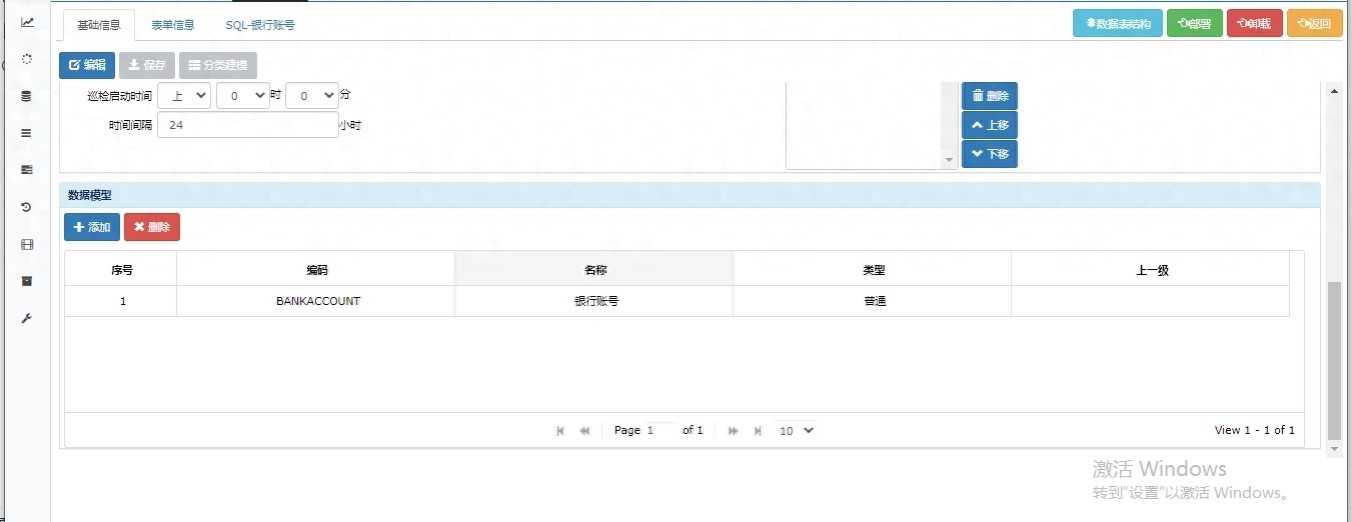
Task: Click the greyed 保存 save button
Action: click(147, 65)
